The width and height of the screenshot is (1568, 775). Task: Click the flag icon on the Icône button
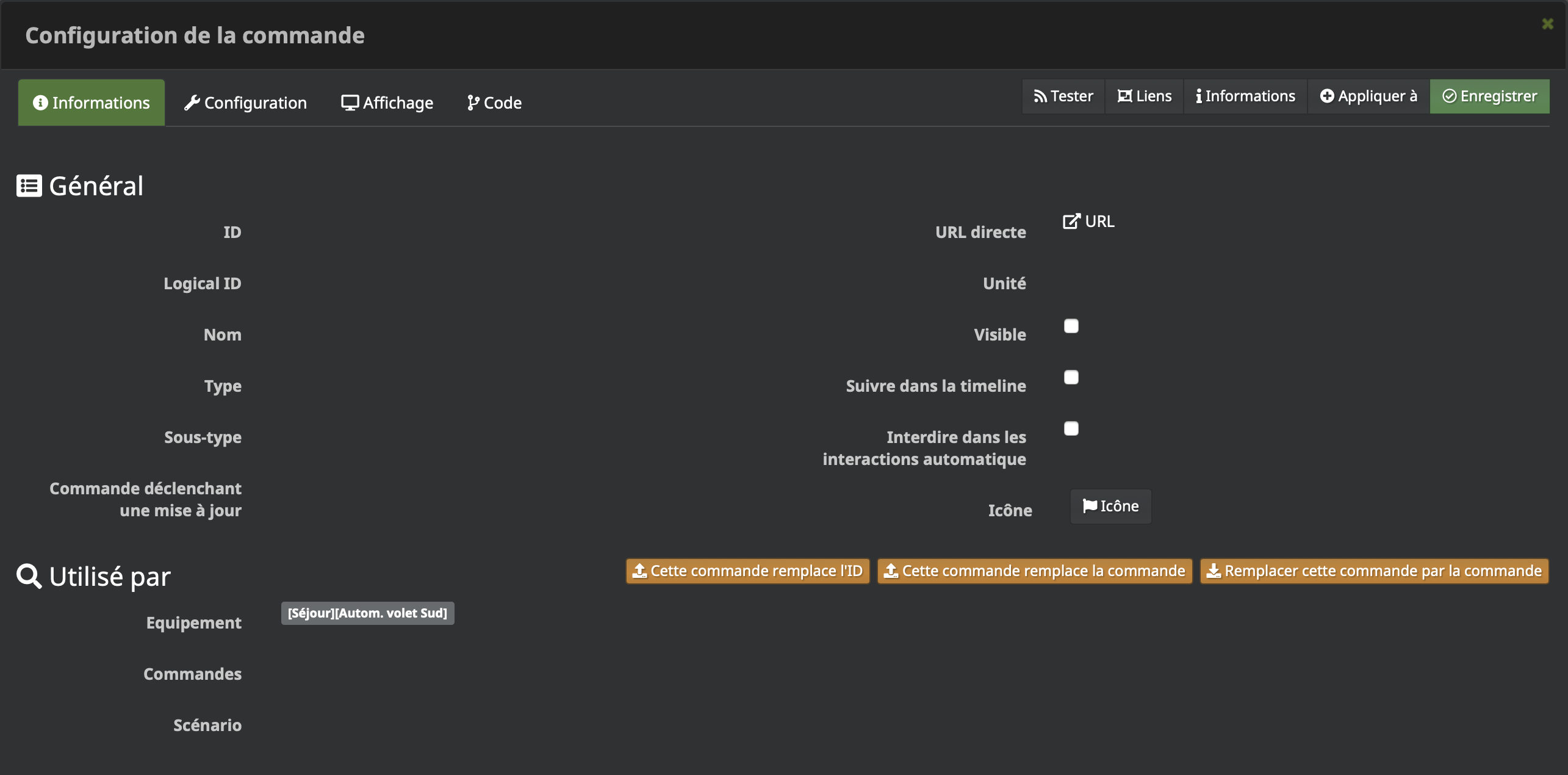coord(1090,506)
